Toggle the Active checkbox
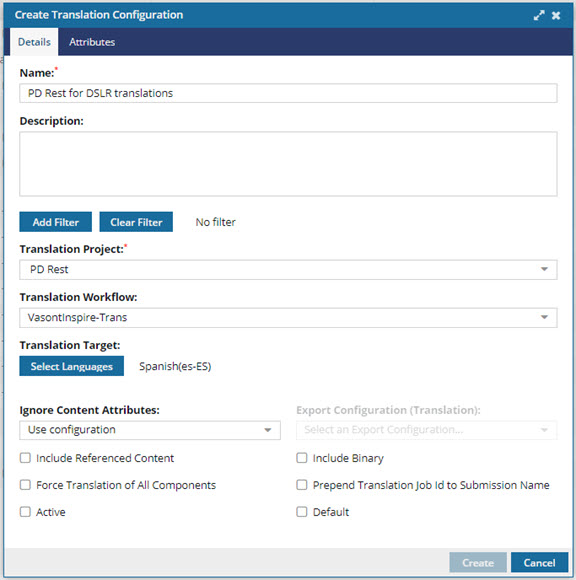 (25, 512)
